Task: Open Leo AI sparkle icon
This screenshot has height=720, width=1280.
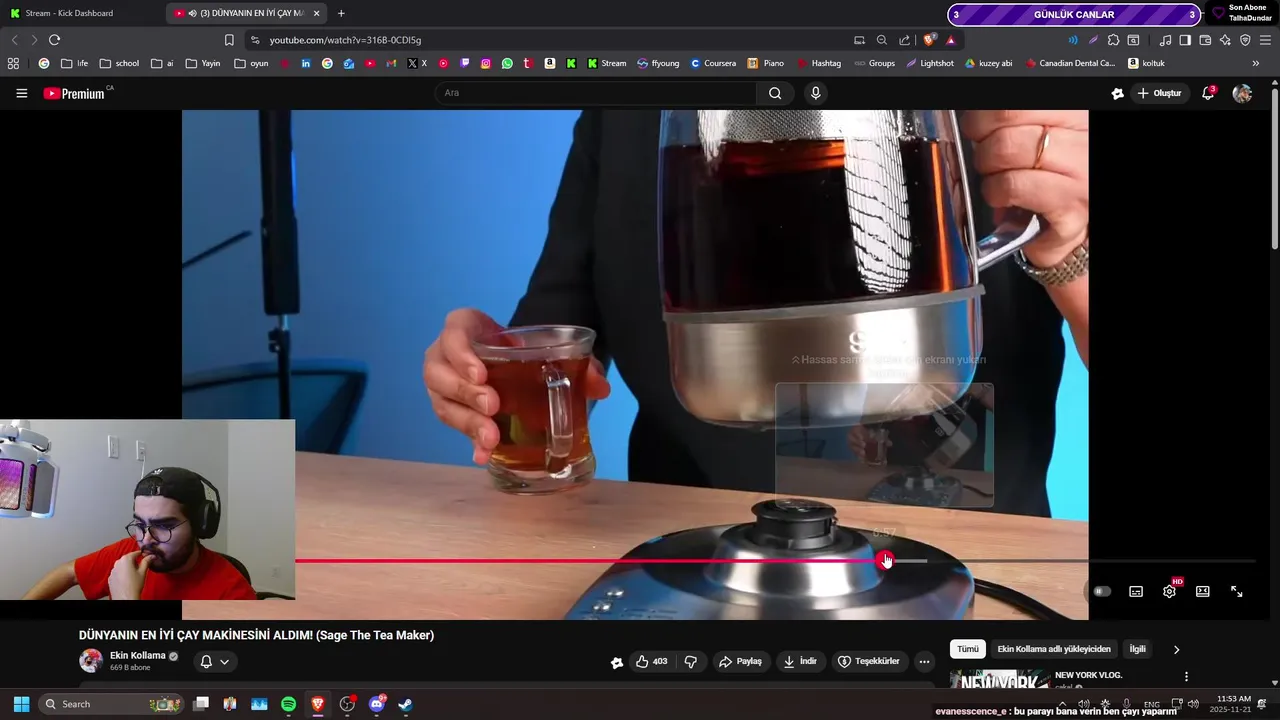Action: 1225,40
